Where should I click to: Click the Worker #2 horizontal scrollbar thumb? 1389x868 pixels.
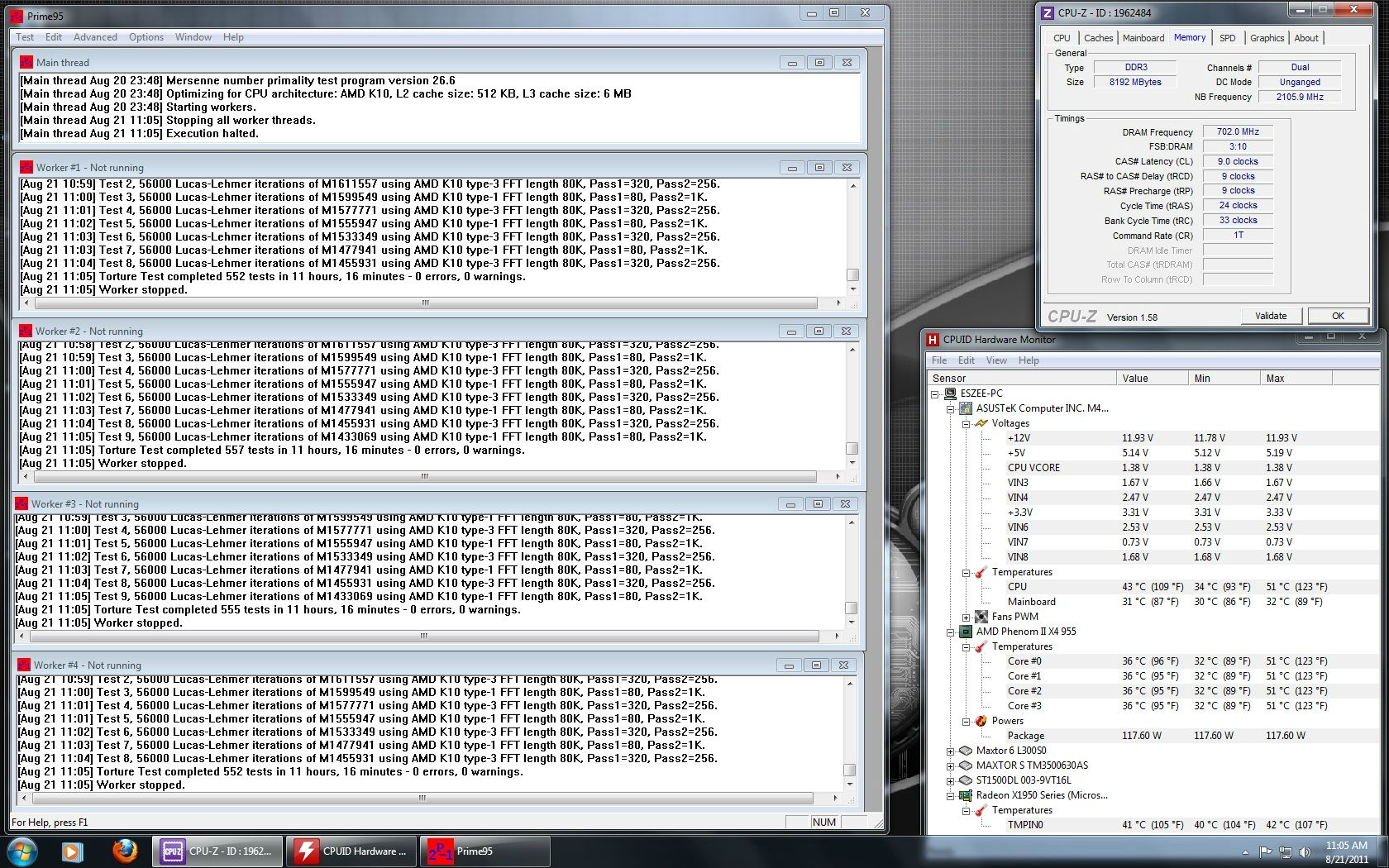click(424, 477)
